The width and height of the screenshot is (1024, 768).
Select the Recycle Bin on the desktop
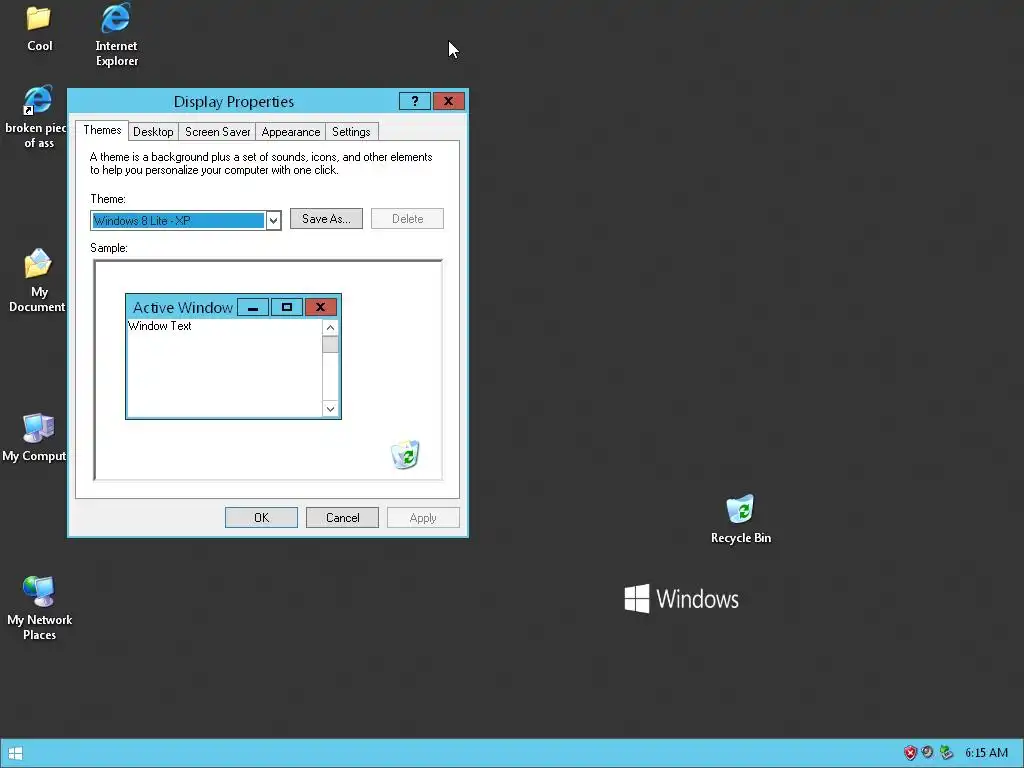click(x=741, y=519)
